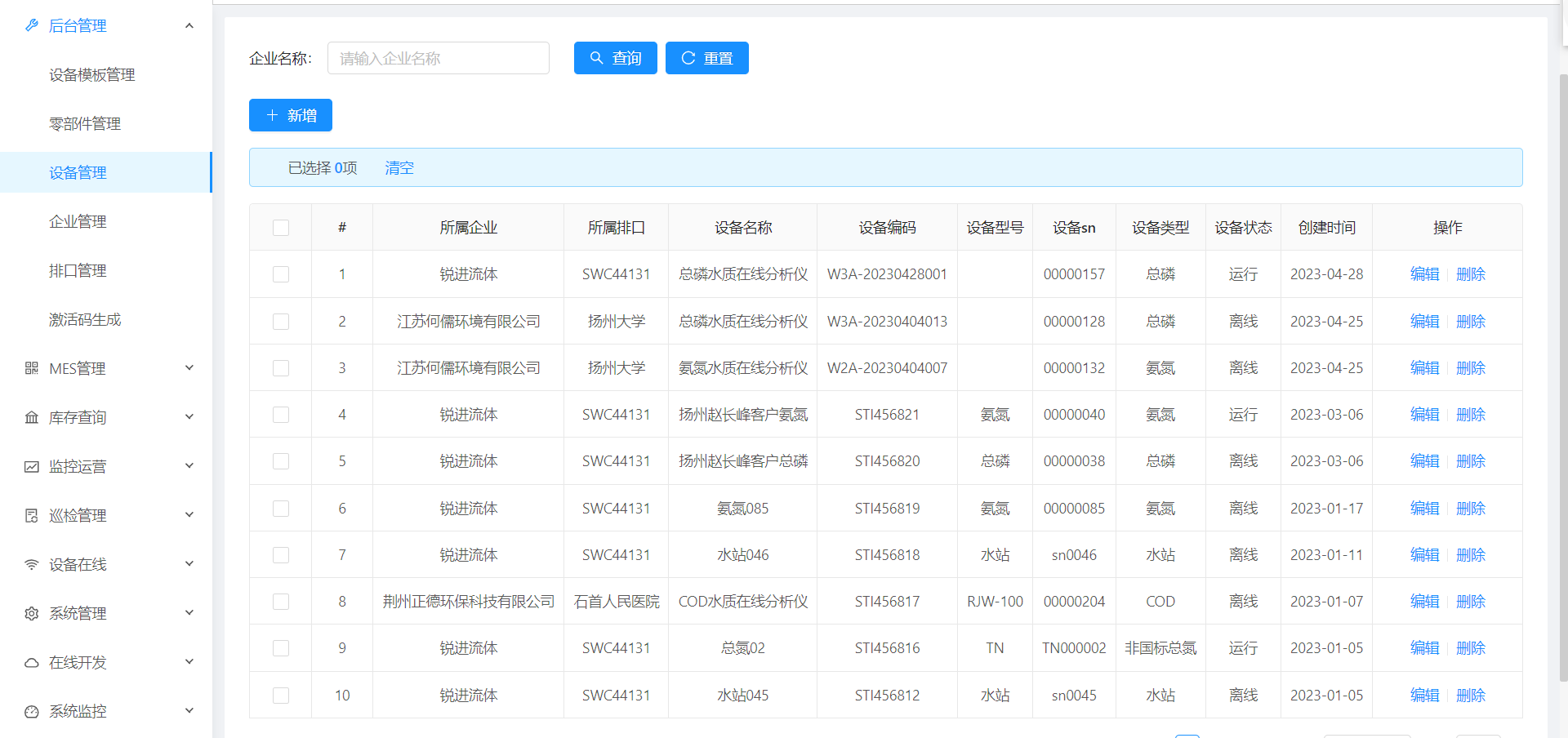The height and width of the screenshot is (738, 1568).
Task: Click 清空 to clear selection
Action: click(399, 167)
